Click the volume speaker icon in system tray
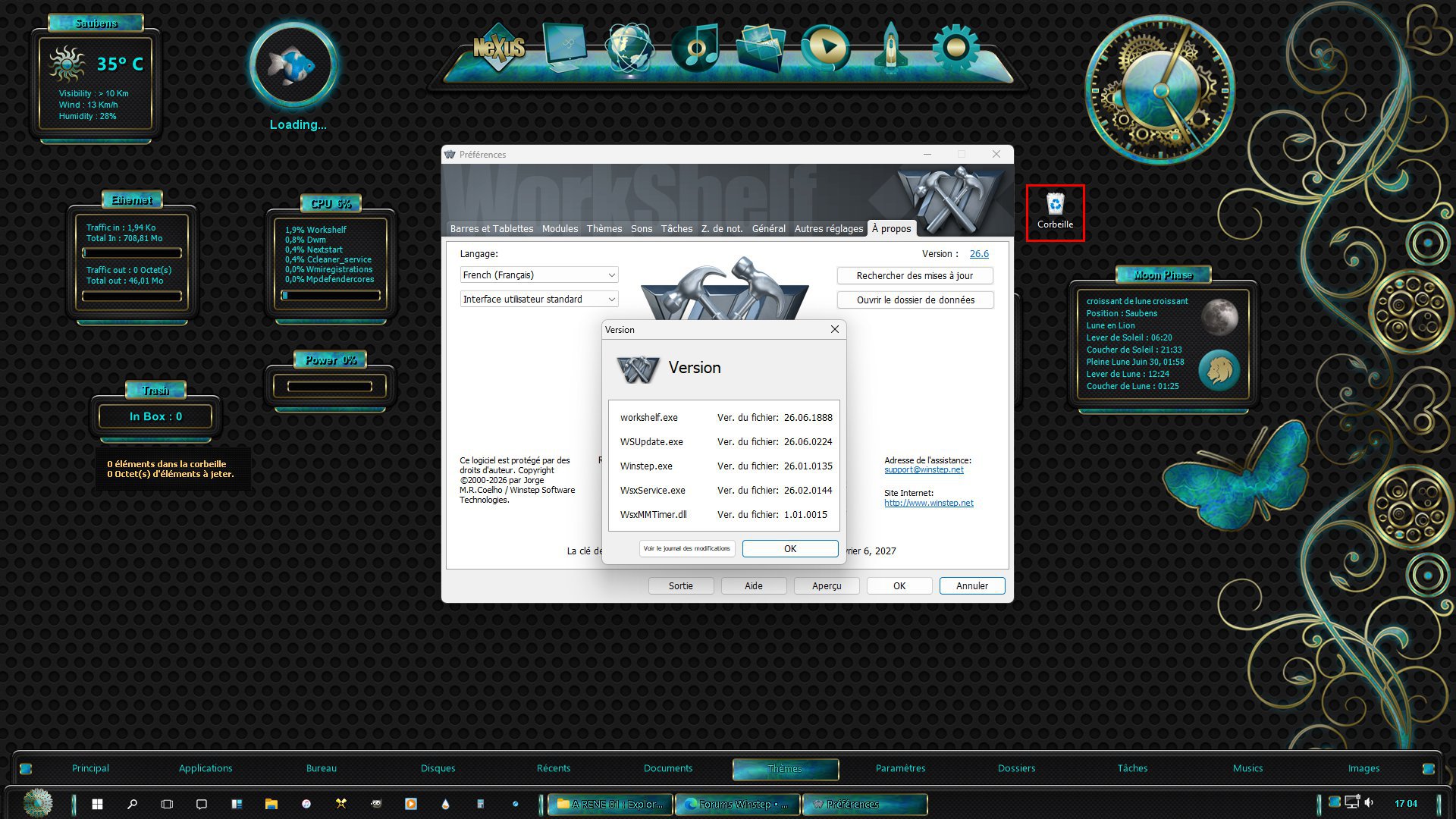This screenshot has height=819, width=1456. click(x=1369, y=802)
